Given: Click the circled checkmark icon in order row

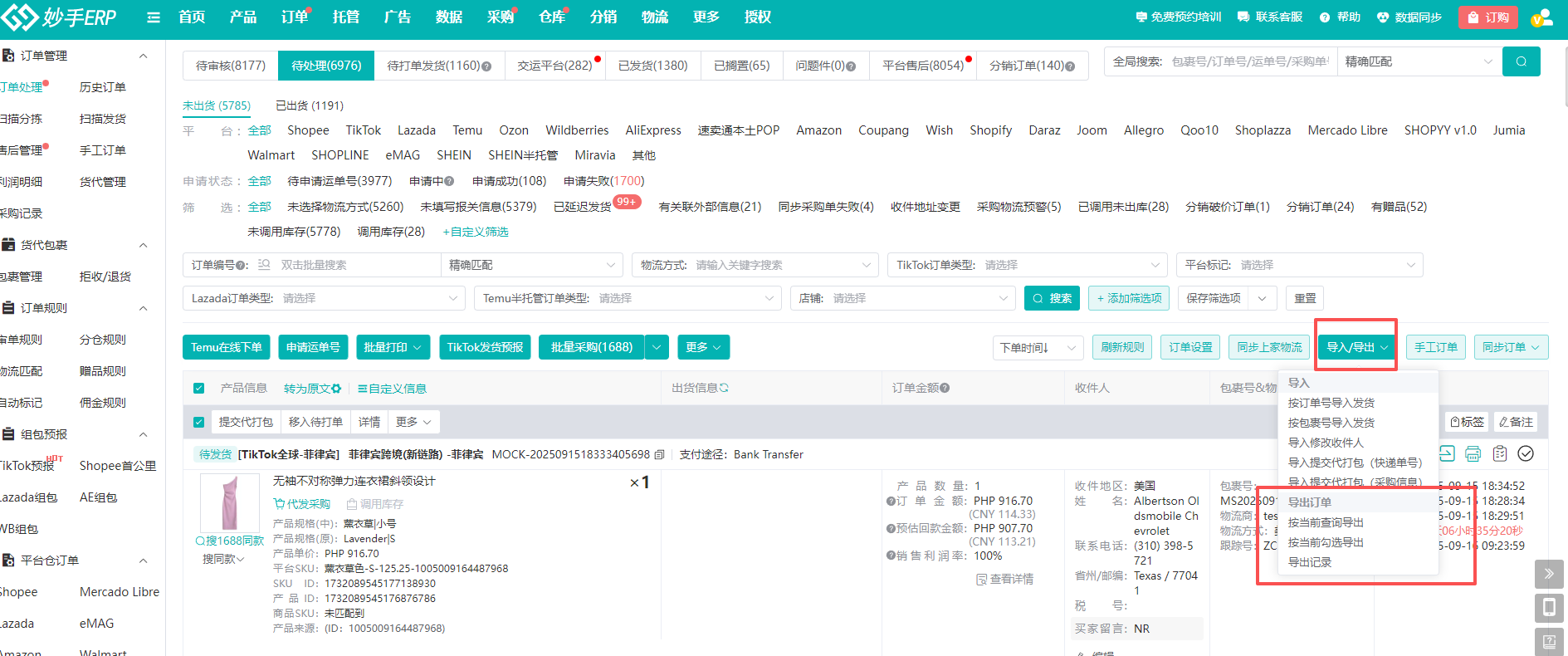Looking at the screenshot, I should tap(1526, 453).
